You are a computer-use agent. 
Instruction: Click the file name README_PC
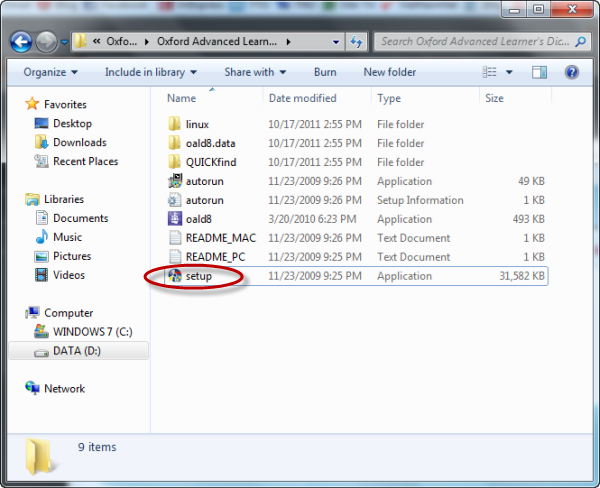click(x=215, y=257)
